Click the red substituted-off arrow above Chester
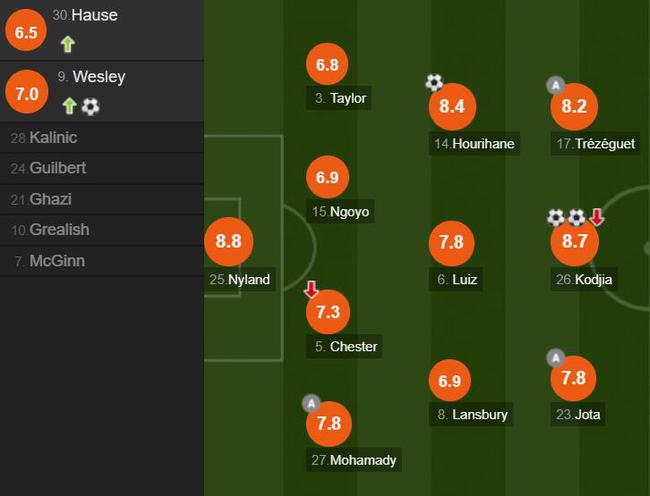650x496 pixels. (x=311, y=289)
